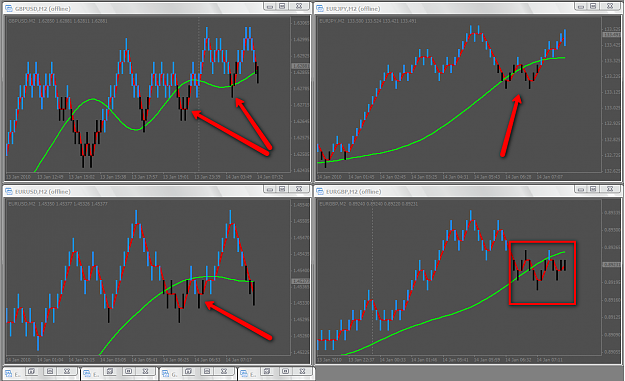Close the EURJPY,M2 chart window
The height and width of the screenshot is (381, 625).
610,6
